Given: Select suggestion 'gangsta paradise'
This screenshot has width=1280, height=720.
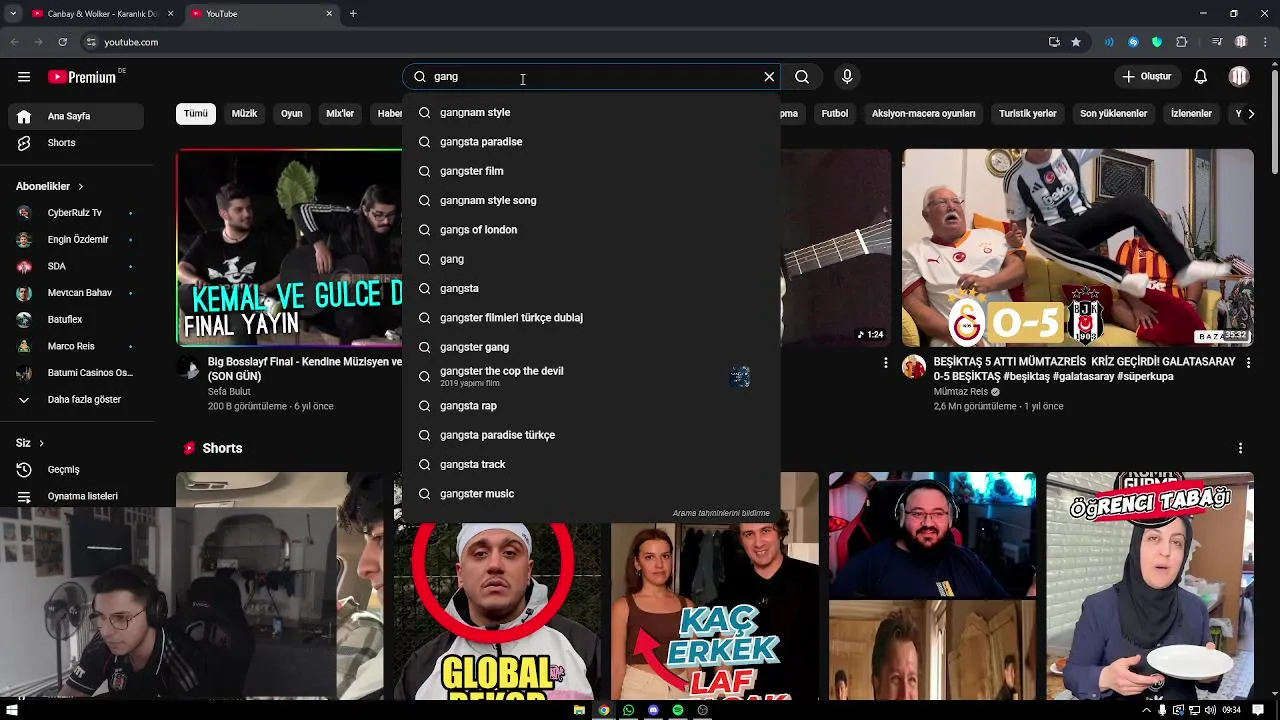Looking at the screenshot, I should click(591, 142).
